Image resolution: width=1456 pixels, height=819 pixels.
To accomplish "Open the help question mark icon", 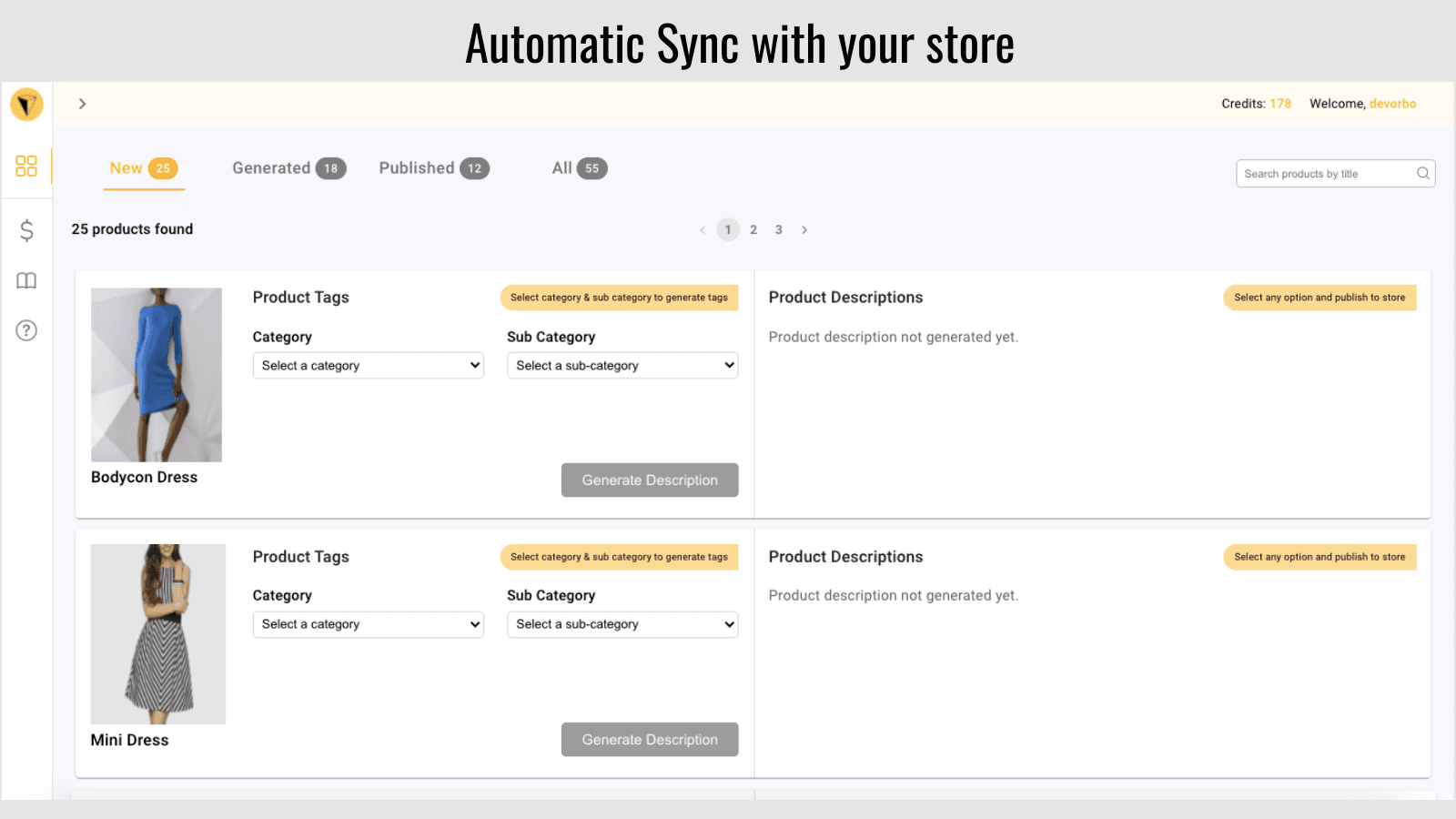I will point(26,330).
